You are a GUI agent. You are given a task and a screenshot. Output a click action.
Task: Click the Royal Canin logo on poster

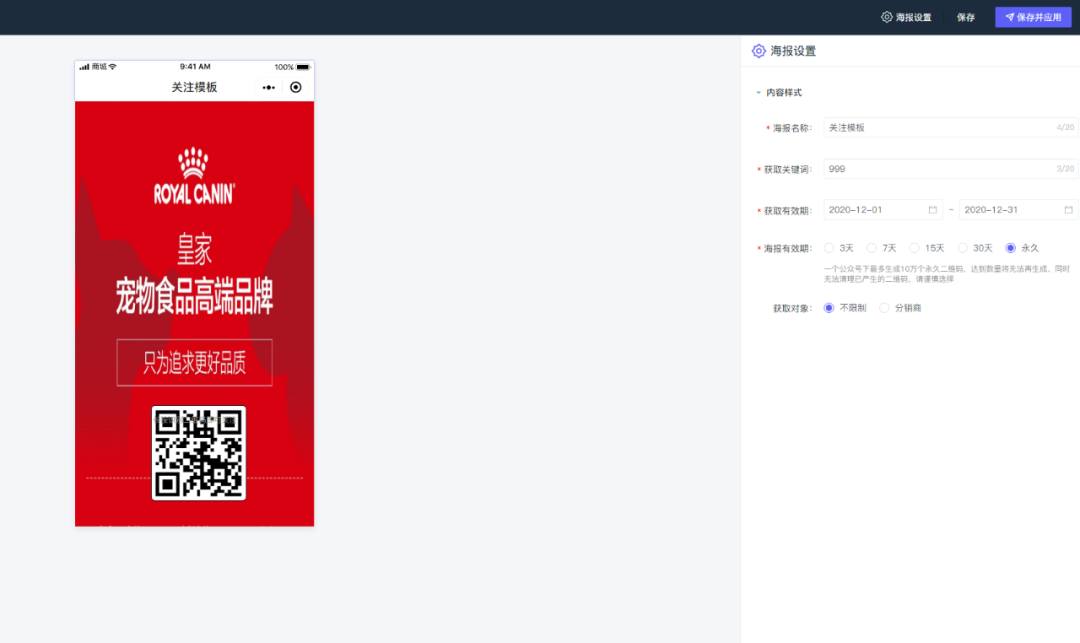tap(194, 176)
